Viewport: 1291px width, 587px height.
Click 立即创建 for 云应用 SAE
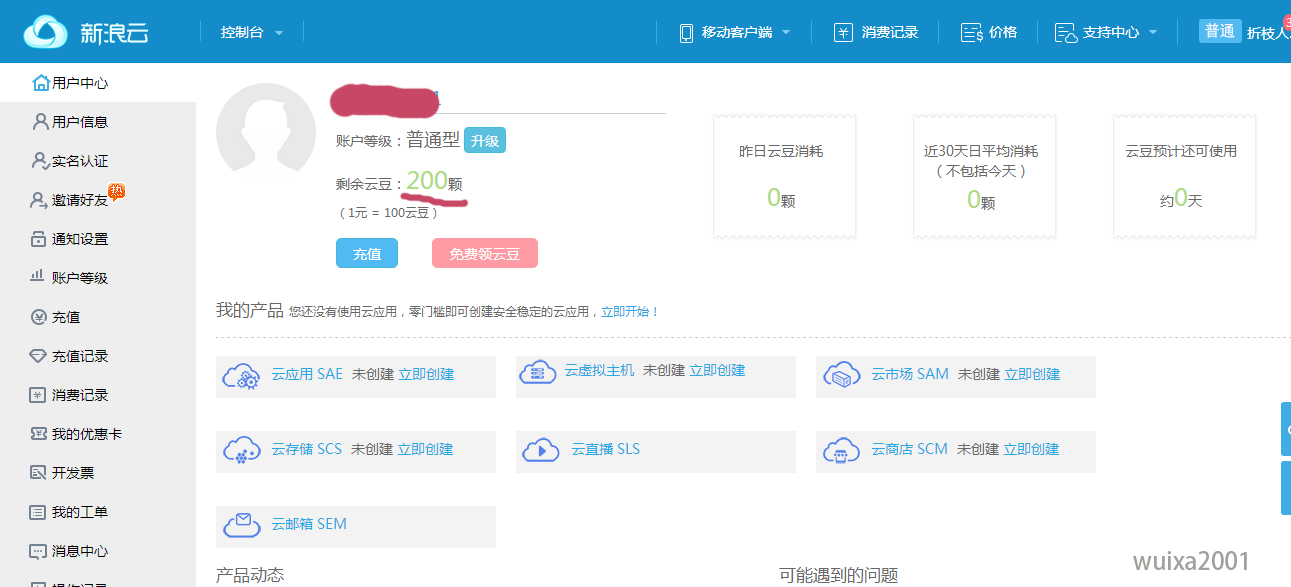(x=426, y=374)
